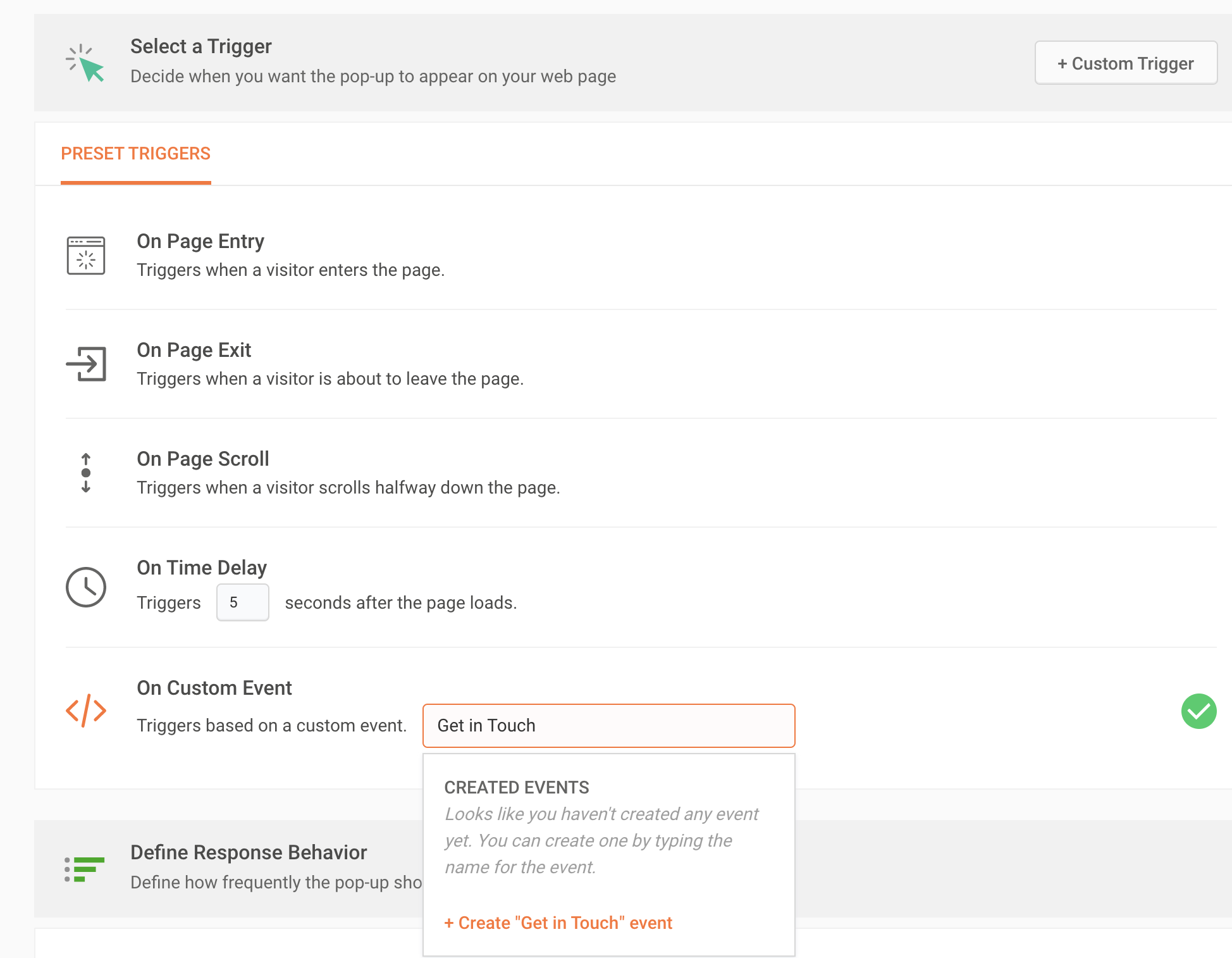Viewport: 1232px width, 958px height.
Task: Select the On Page Exit trigger title
Action: tap(194, 350)
